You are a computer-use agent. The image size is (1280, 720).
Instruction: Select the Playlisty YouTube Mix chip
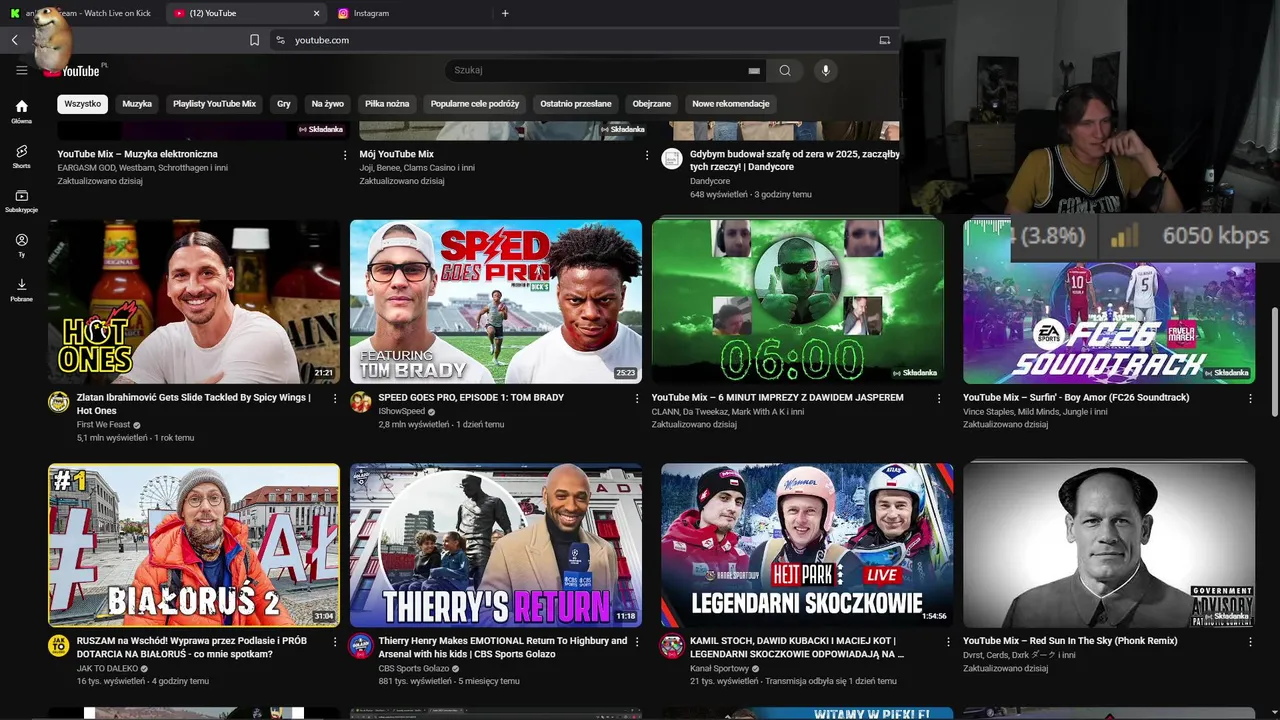click(x=215, y=104)
